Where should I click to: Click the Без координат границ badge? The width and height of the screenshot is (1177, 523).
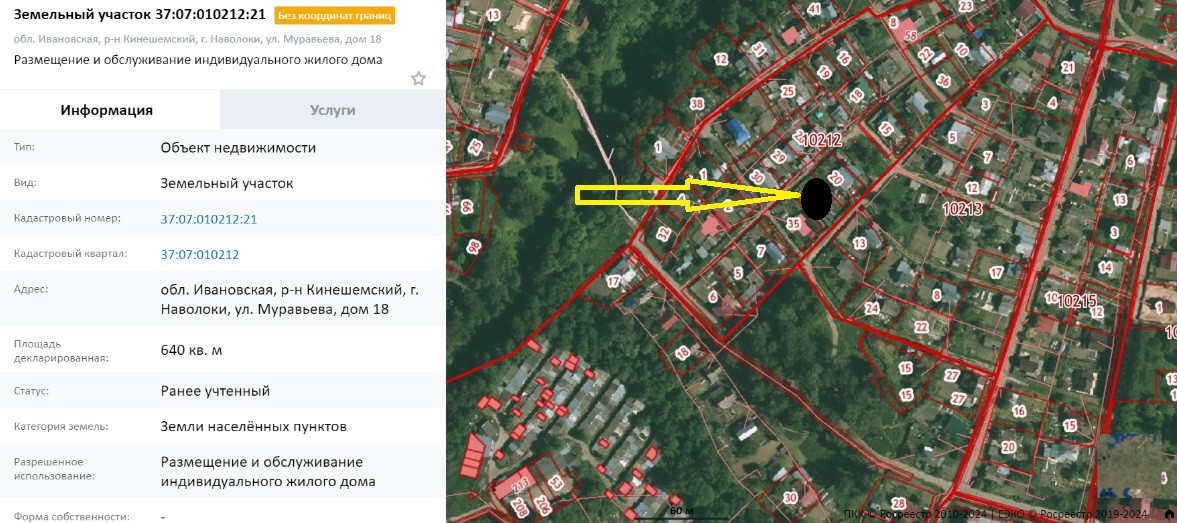335,15
